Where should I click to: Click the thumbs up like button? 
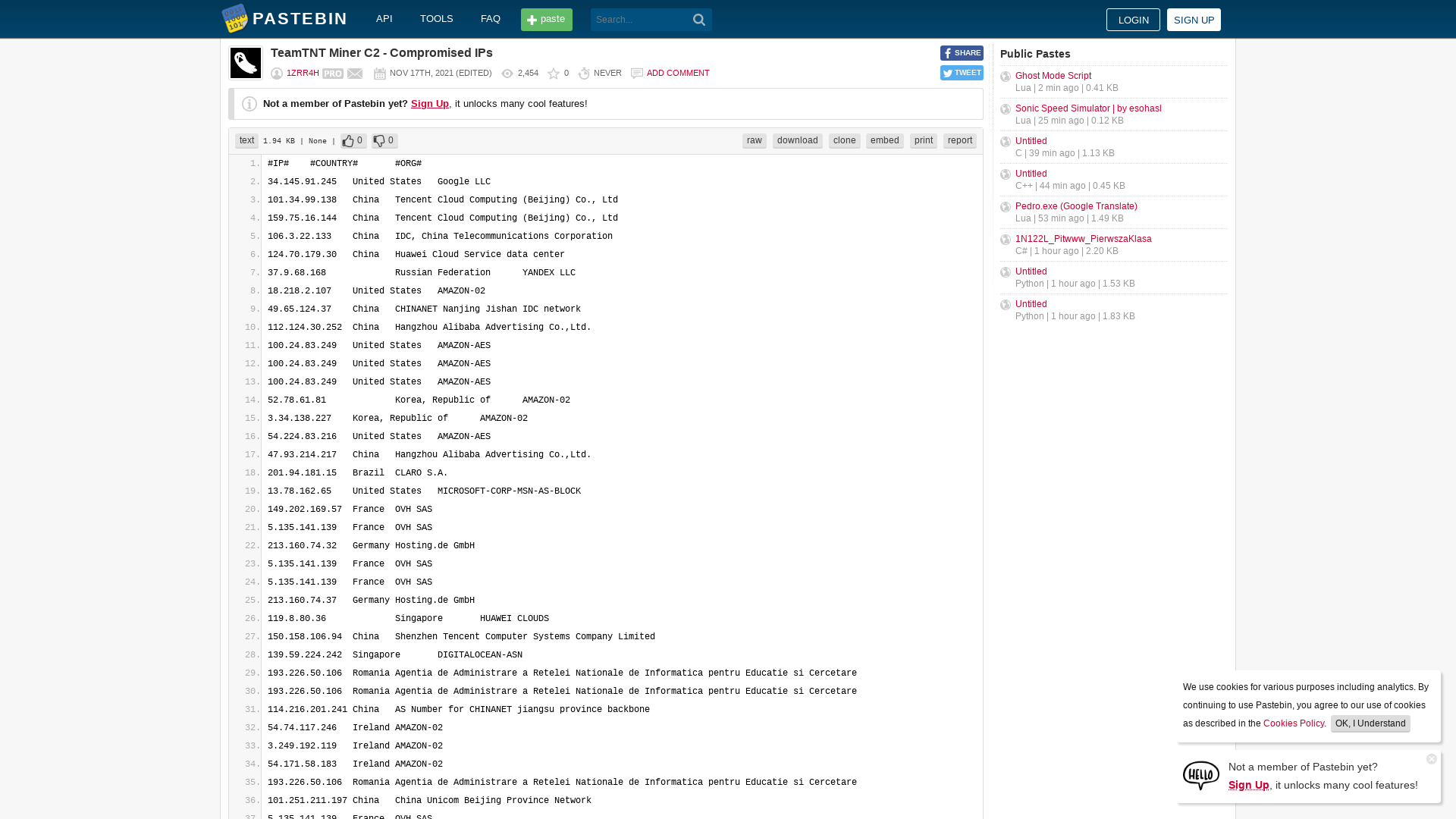tap(353, 141)
